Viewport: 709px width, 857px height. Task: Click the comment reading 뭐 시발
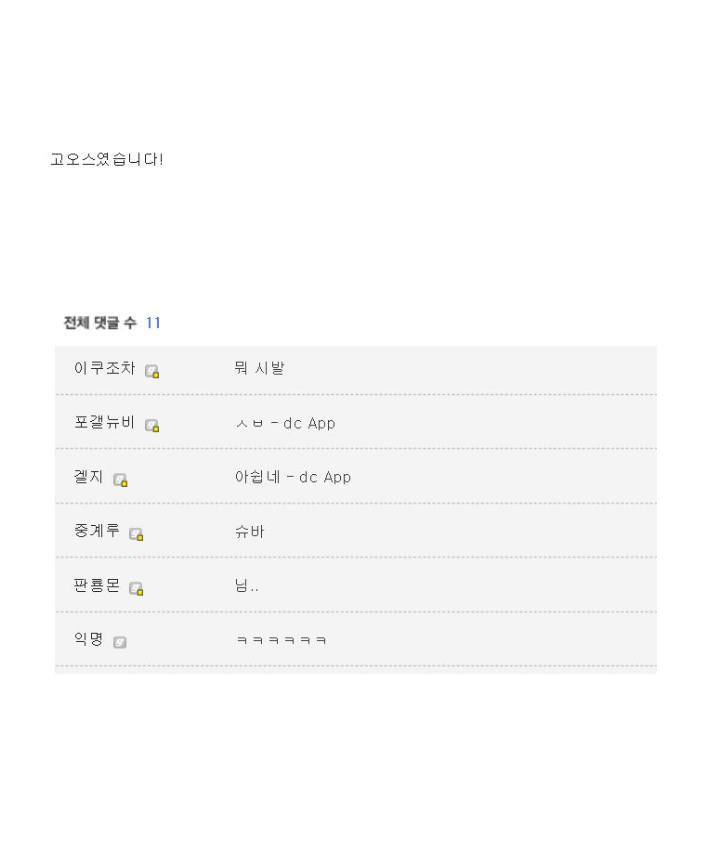259,368
